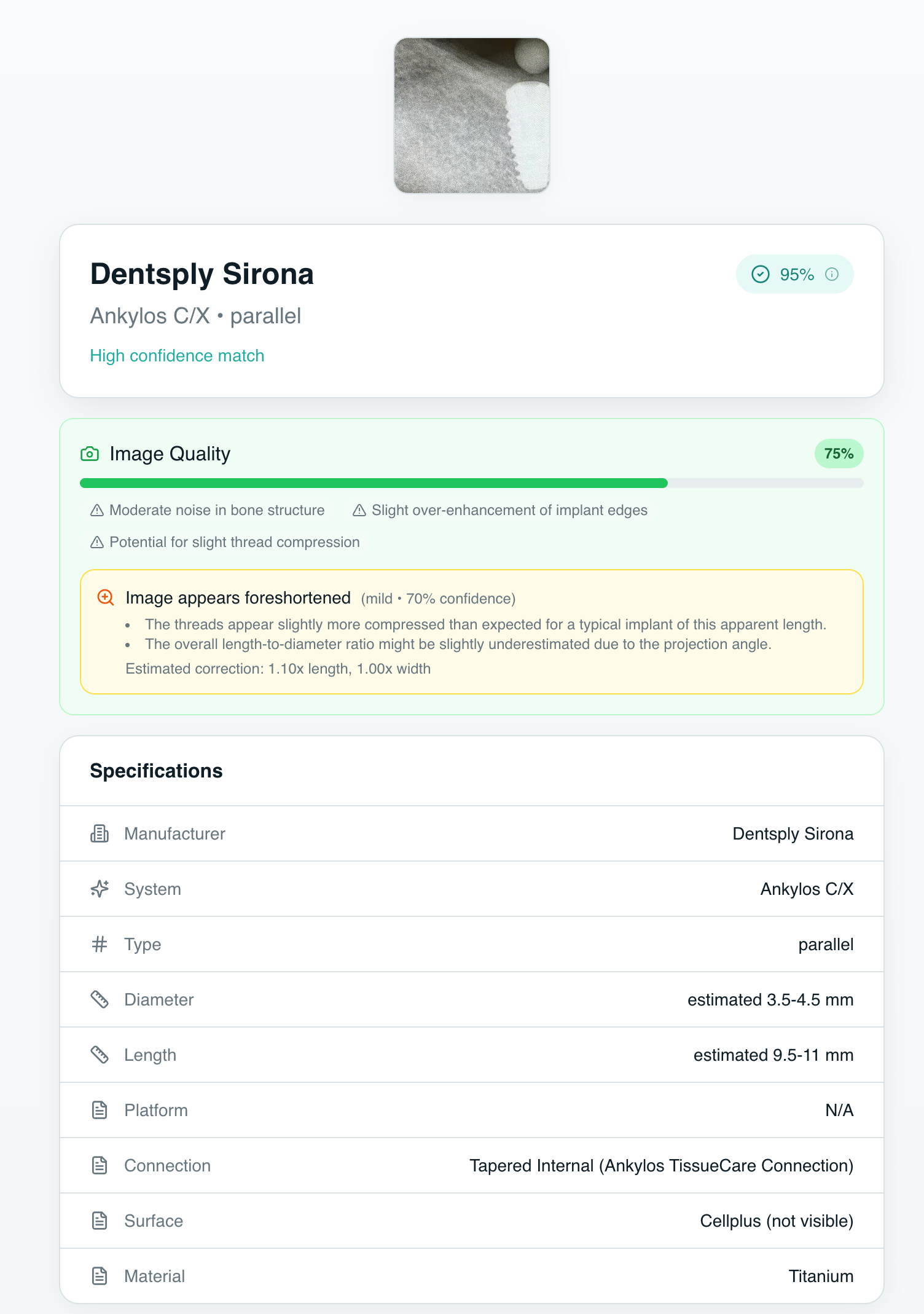The width and height of the screenshot is (924, 1314).
Task: Click the camera icon next to Image Quality
Action: click(x=90, y=454)
